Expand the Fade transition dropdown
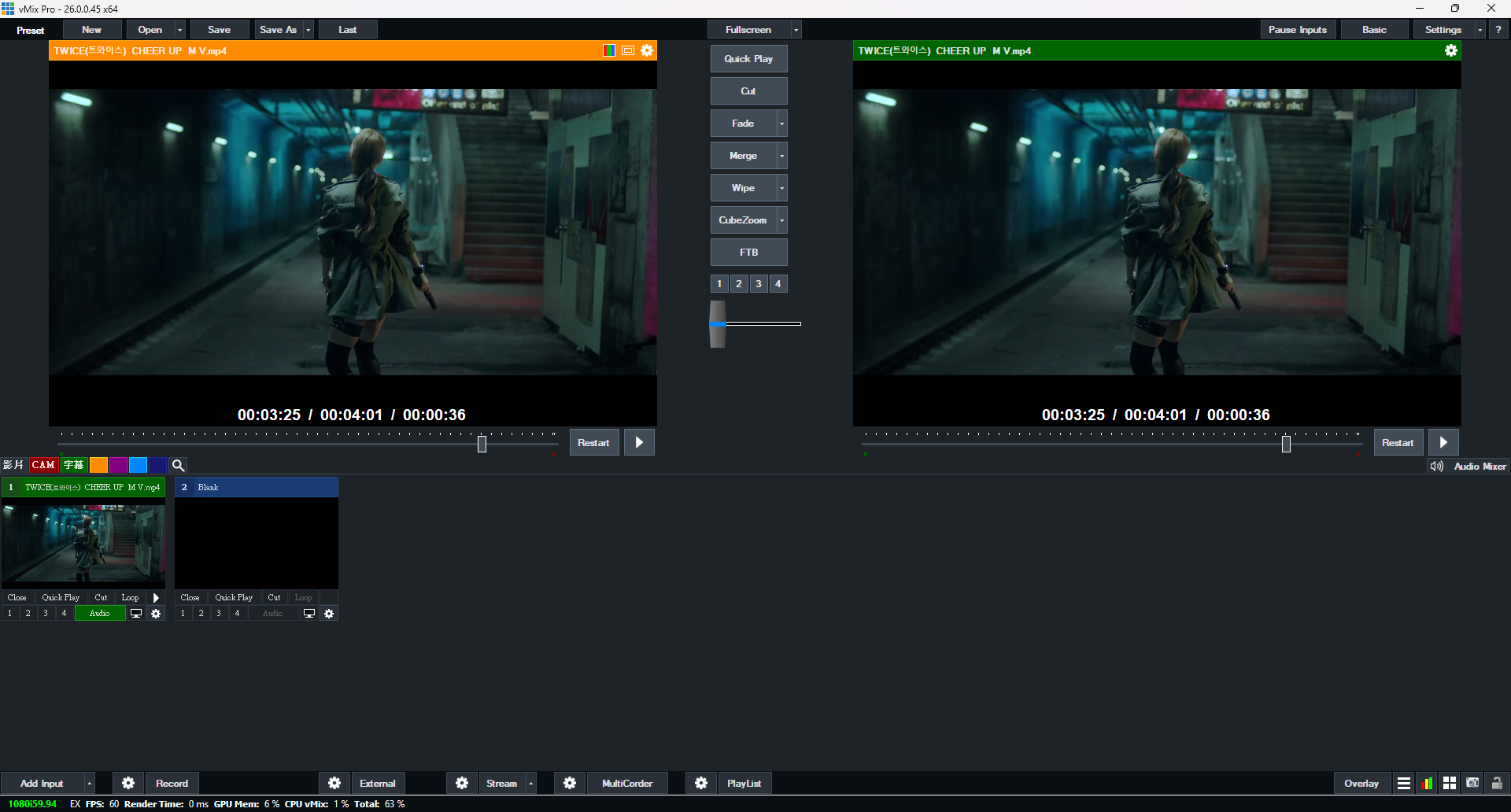 (x=781, y=124)
